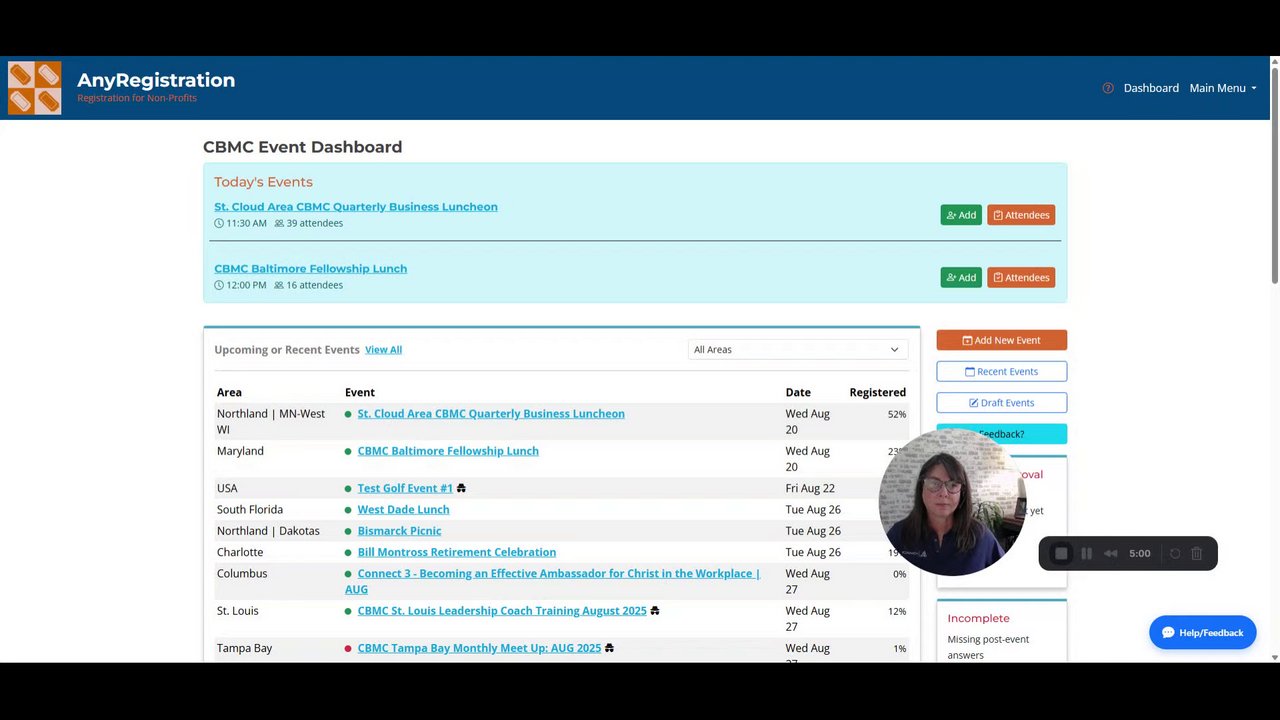Open the Test Golf Event #1 link
The height and width of the screenshot is (720, 1280).
pyautogui.click(x=405, y=488)
